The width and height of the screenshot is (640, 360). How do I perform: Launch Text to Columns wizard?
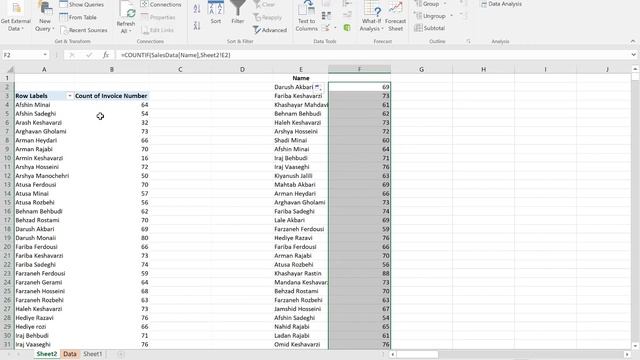tap(307, 17)
